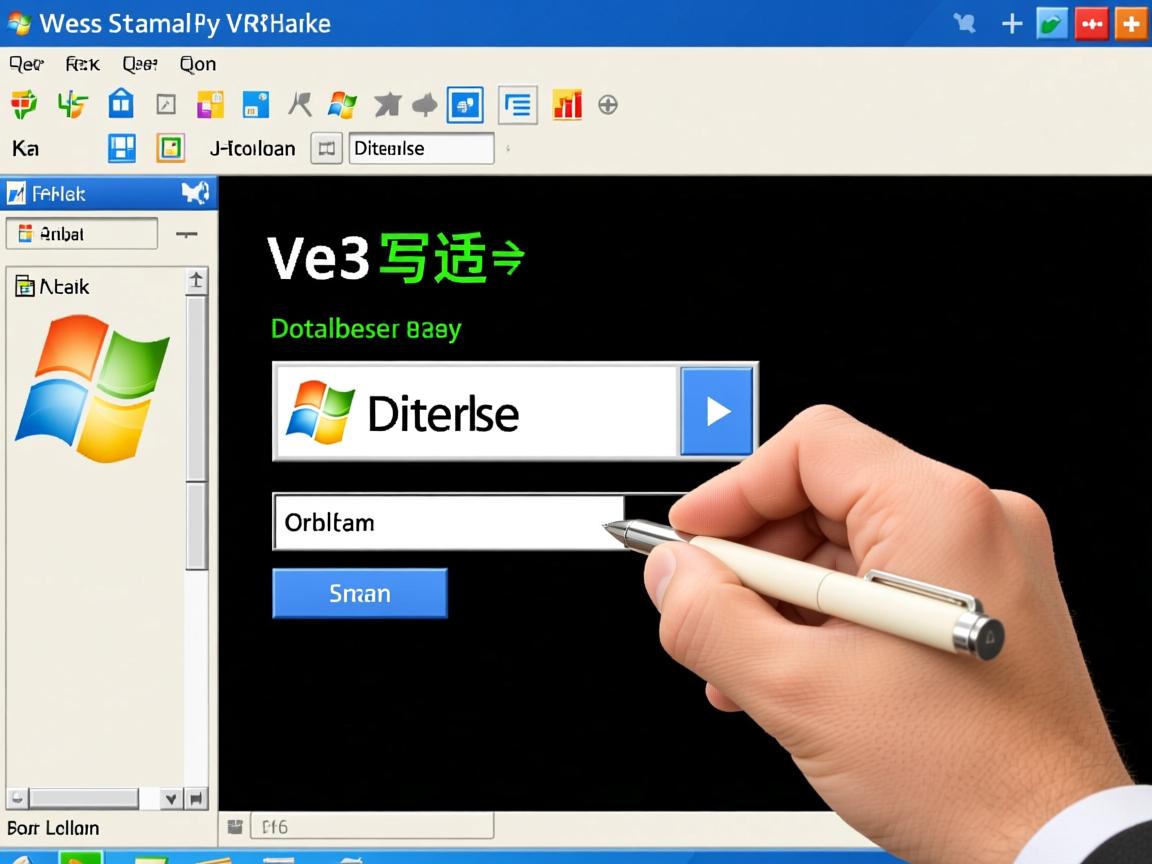Click the horizontal scrollbar under the side panel
Image resolution: width=1152 pixels, height=864 pixels.
(x=82, y=798)
